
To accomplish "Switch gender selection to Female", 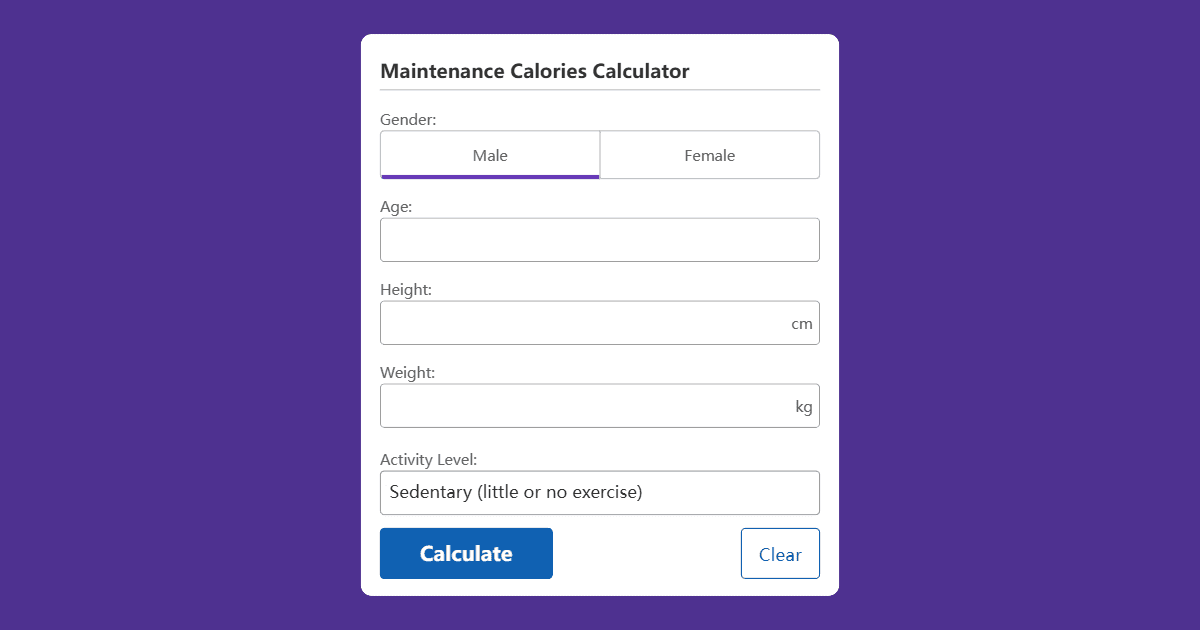I will pyautogui.click(x=709, y=155).
